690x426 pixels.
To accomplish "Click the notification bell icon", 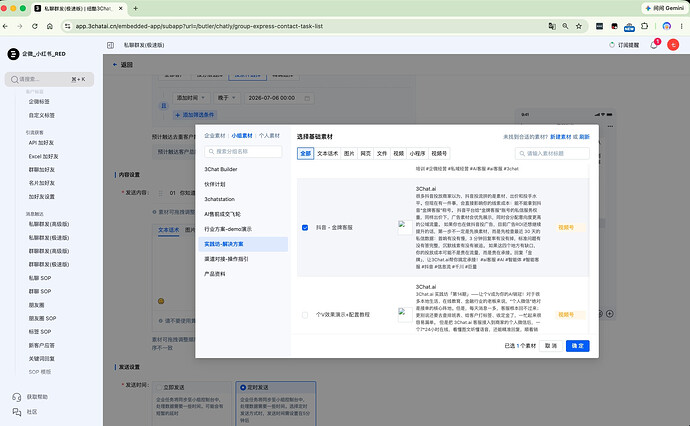I will tap(654, 45).
